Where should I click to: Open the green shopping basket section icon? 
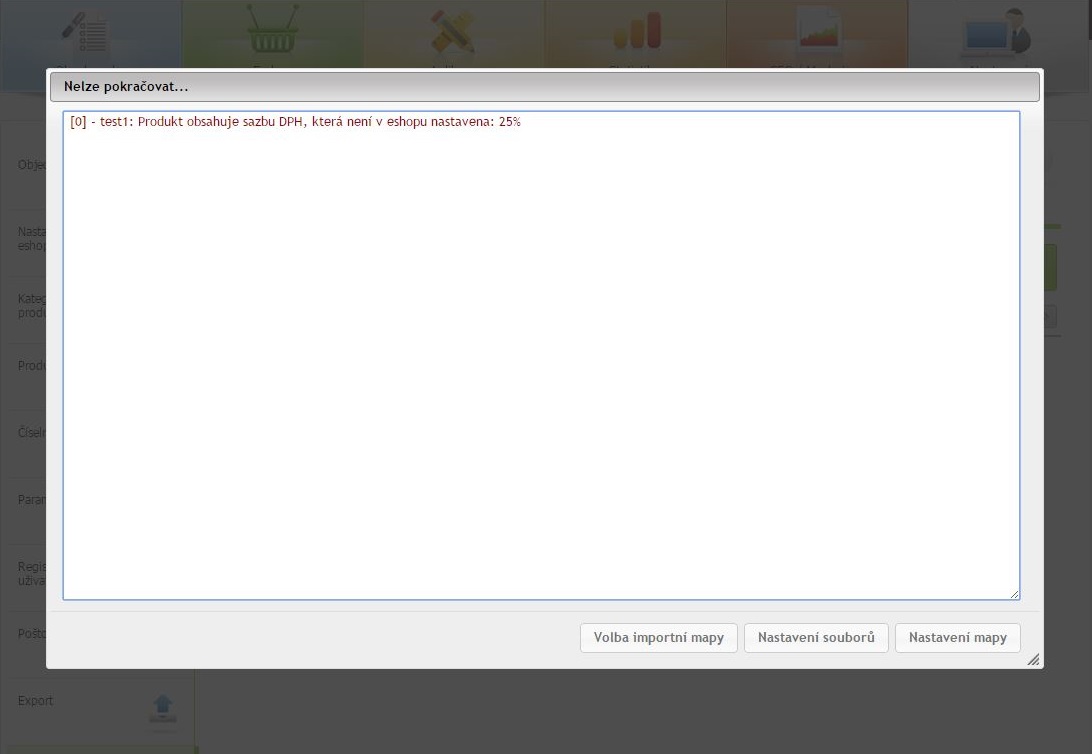(272, 29)
